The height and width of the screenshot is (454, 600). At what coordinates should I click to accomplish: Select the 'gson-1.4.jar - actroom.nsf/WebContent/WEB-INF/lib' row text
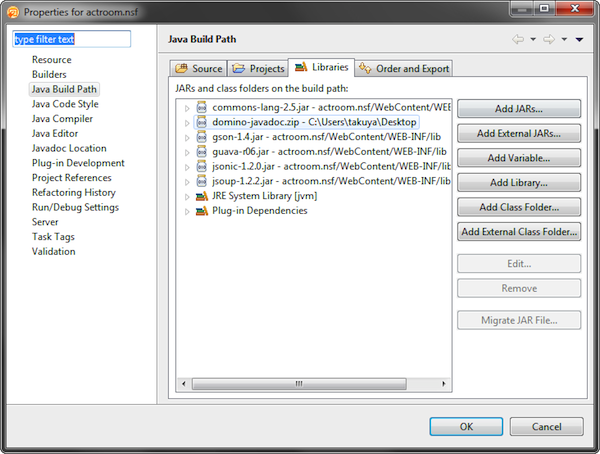pos(326,137)
